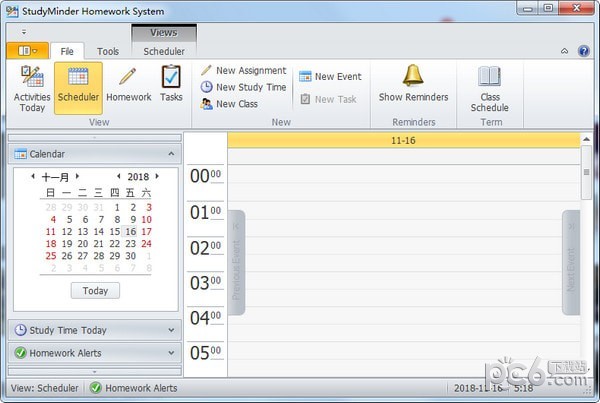
Task: Add a New Class
Action: click(229, 104)
